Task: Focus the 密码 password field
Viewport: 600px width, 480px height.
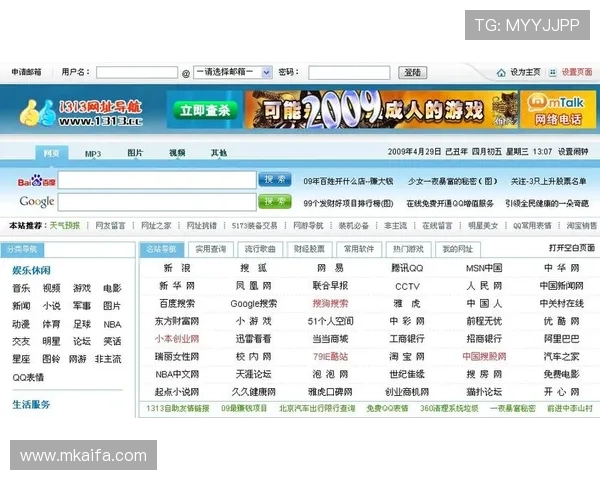Action: click(x=349, y=72)
